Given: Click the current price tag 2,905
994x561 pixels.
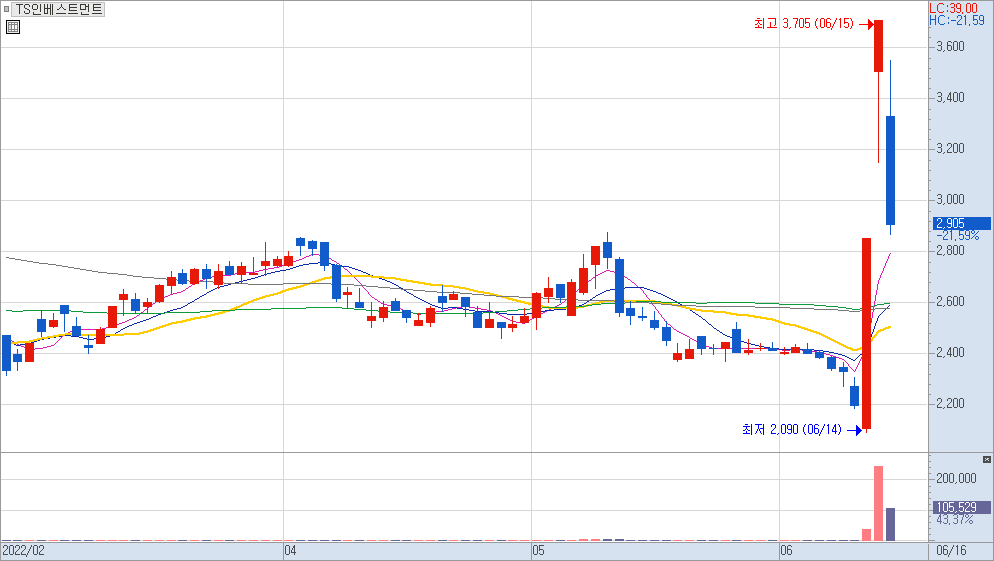Looking at the screenshot, I should pos(962,223).
